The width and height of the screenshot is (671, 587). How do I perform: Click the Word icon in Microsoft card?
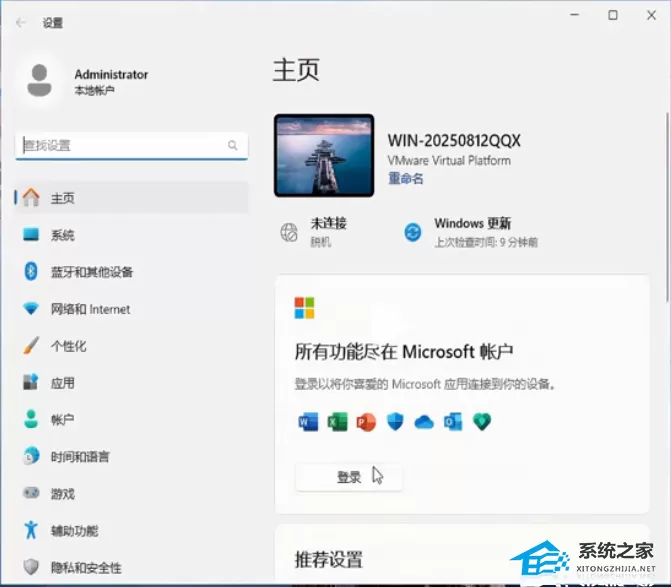click(308, 422)
